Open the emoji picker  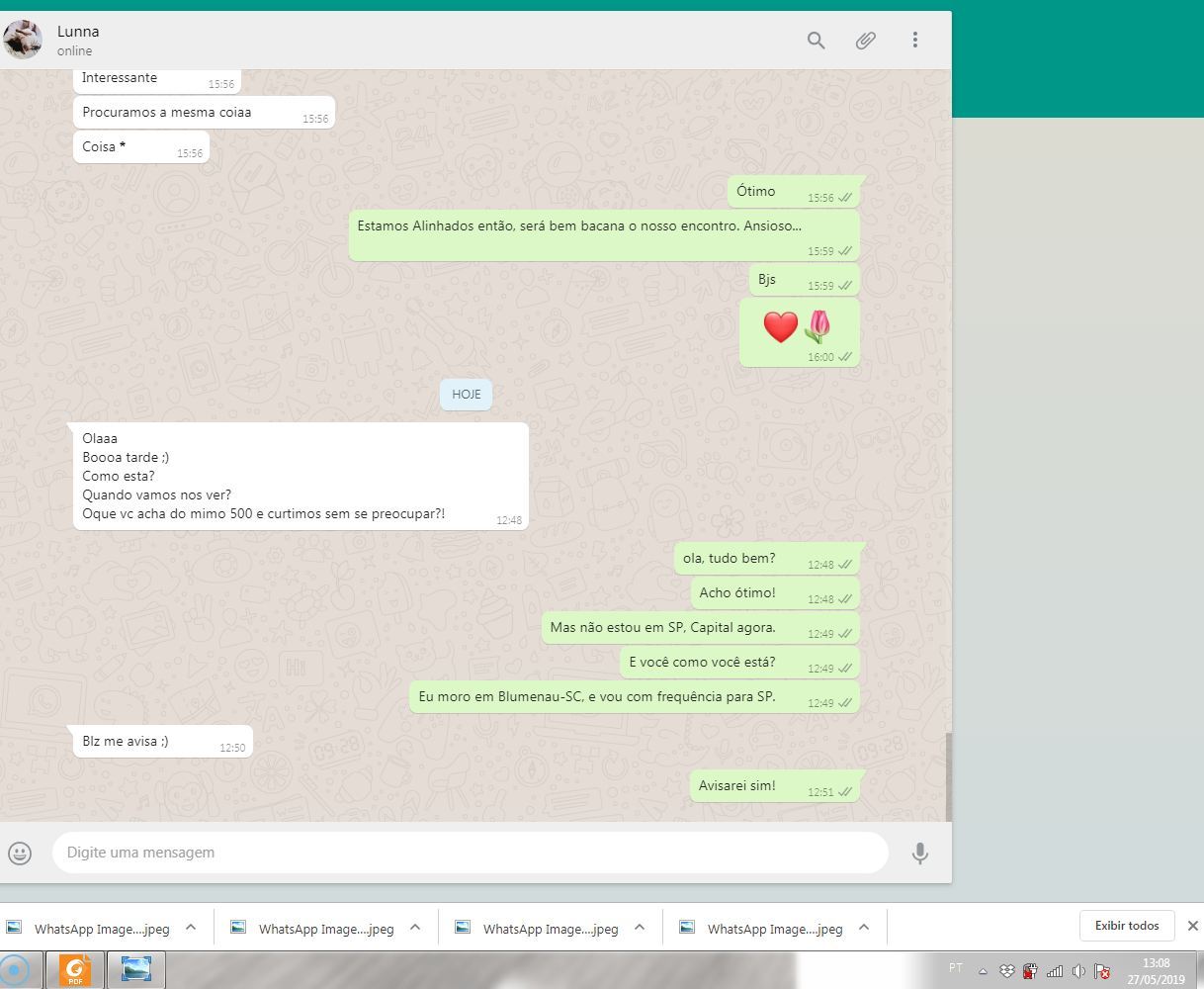20,853
